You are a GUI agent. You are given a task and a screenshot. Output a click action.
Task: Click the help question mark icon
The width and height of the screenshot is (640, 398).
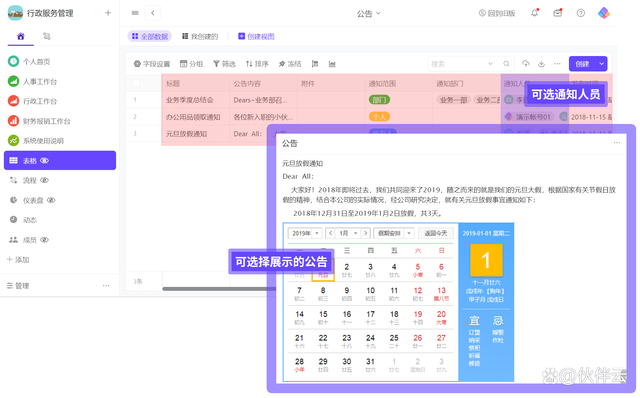coord(580,13)
